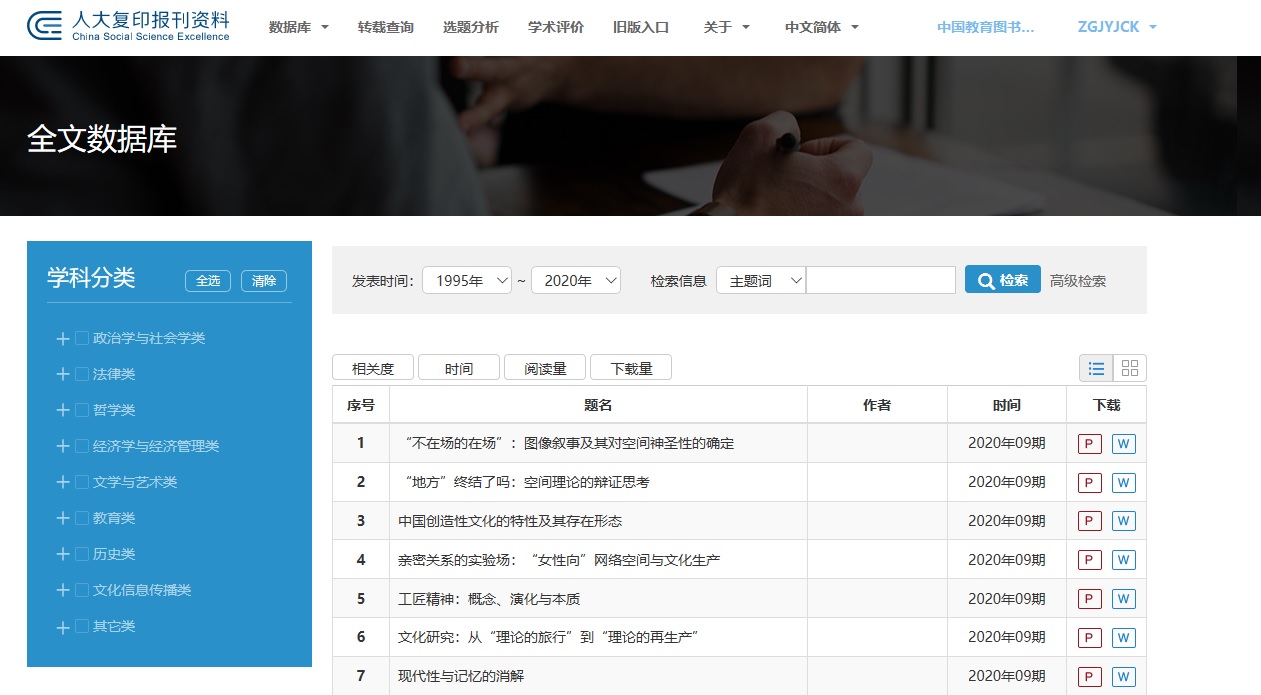Click the search keyword input box

click(x=880, y=281)
